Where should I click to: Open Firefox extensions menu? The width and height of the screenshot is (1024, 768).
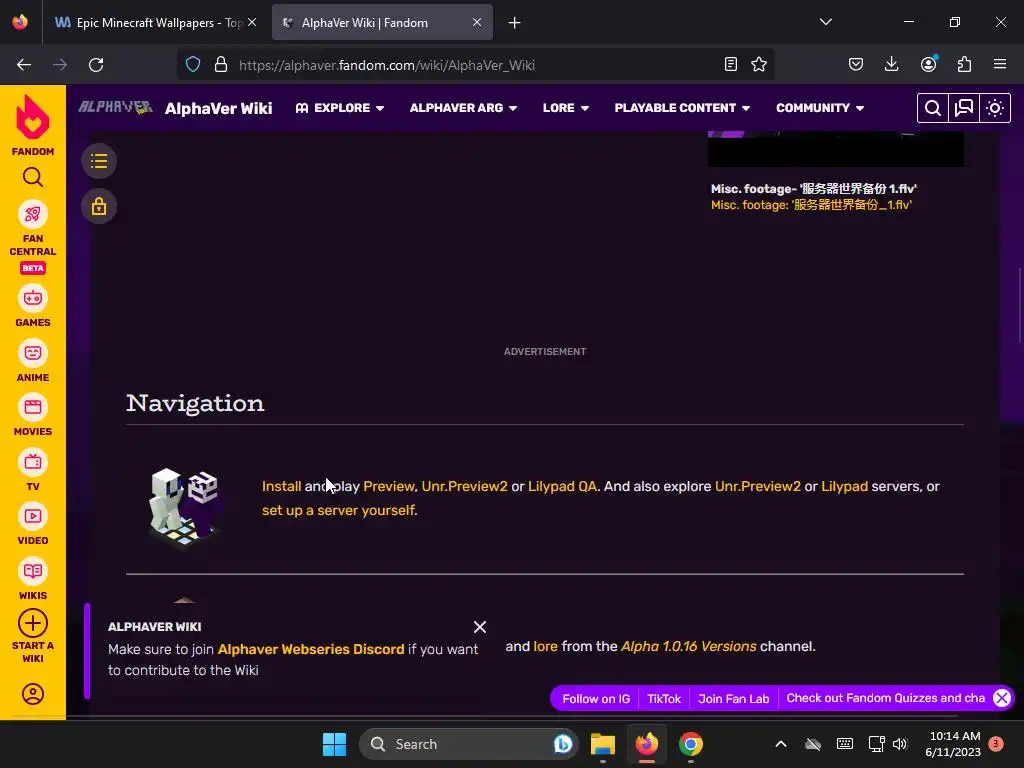(x=965, y=64)
